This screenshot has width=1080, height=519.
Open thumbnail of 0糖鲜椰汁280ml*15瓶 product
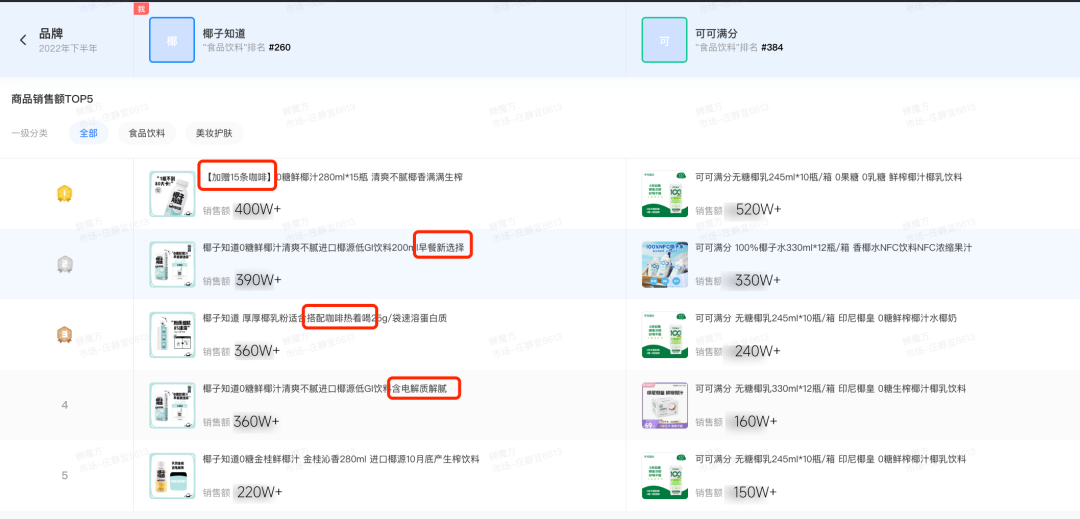[x=172, y=194]
